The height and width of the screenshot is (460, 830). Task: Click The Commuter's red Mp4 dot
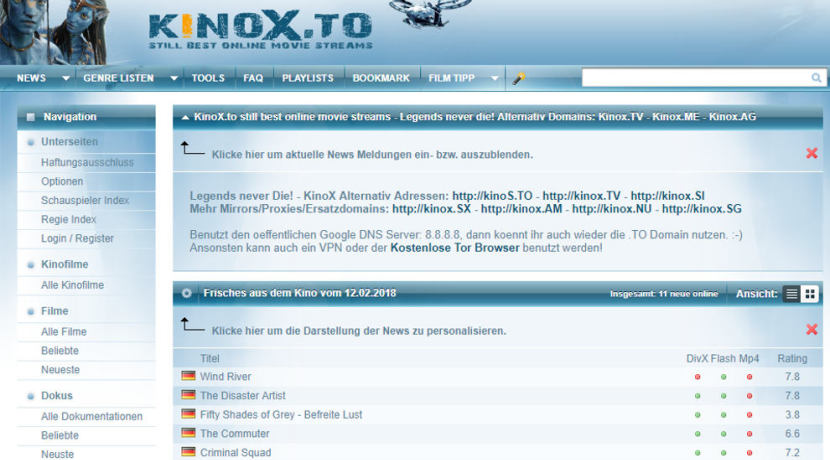coord(750,434)
